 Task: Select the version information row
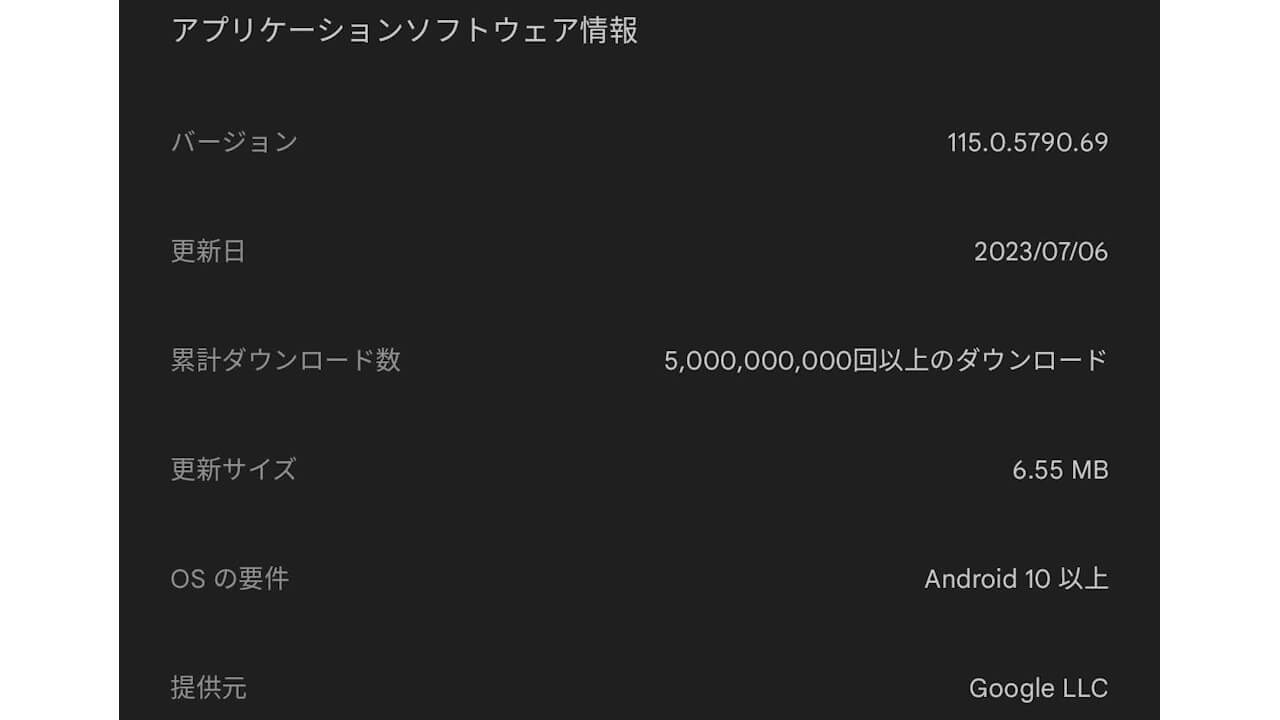pyautogui.click(x=640, y=142)
